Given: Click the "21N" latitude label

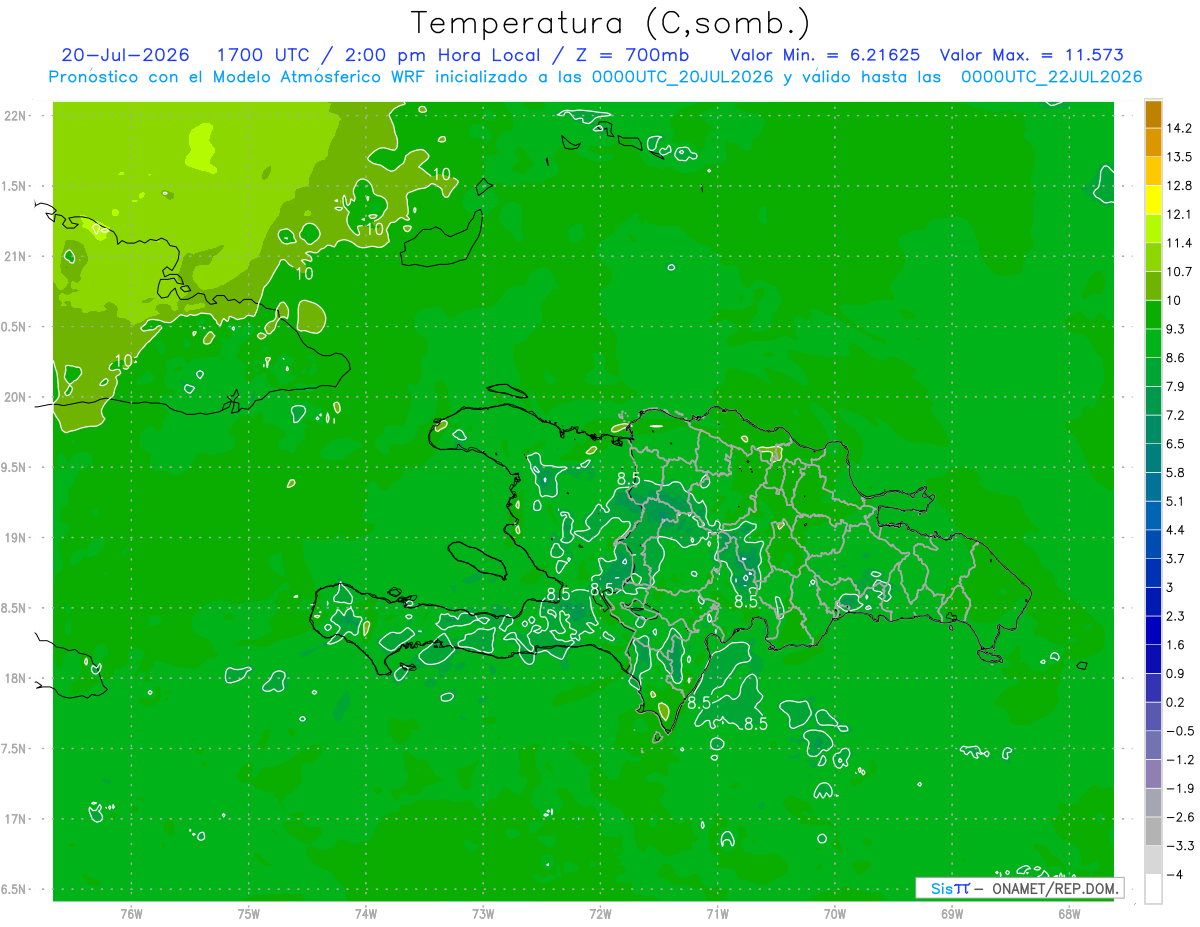Looking at the screenshot, I should pos(17,256).
